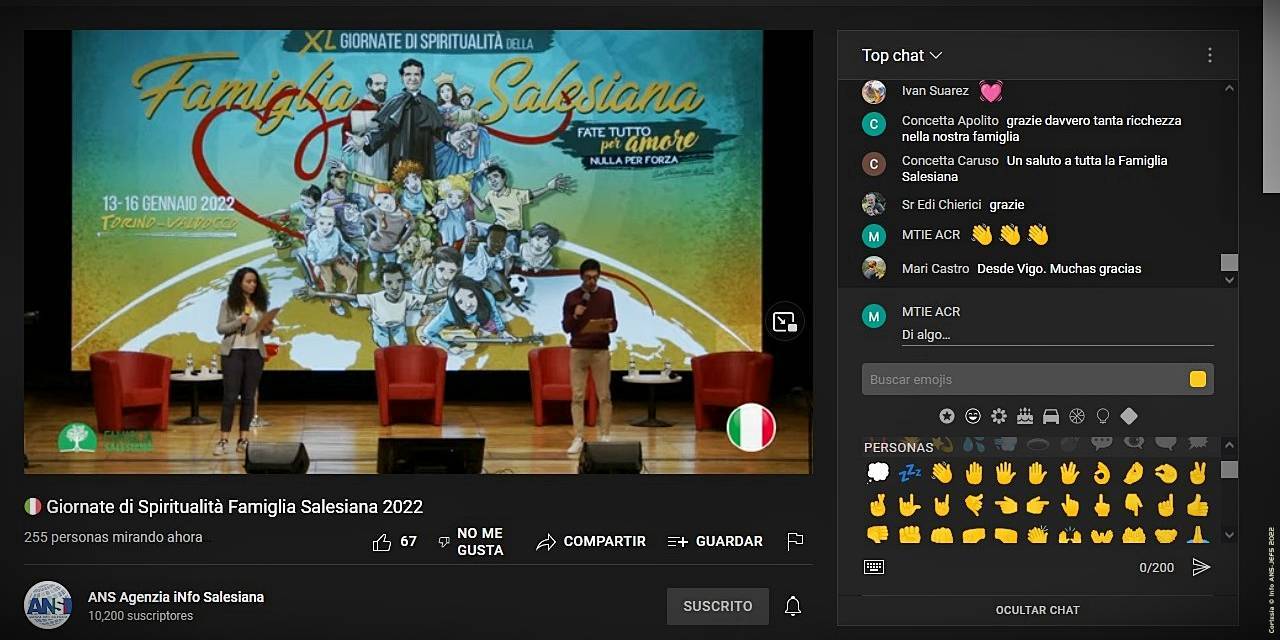Image resolution: width=1280 pixels, height=640 pixels.
Task: Jump to nature flower emoji category
Action: [x=999, y=416]
